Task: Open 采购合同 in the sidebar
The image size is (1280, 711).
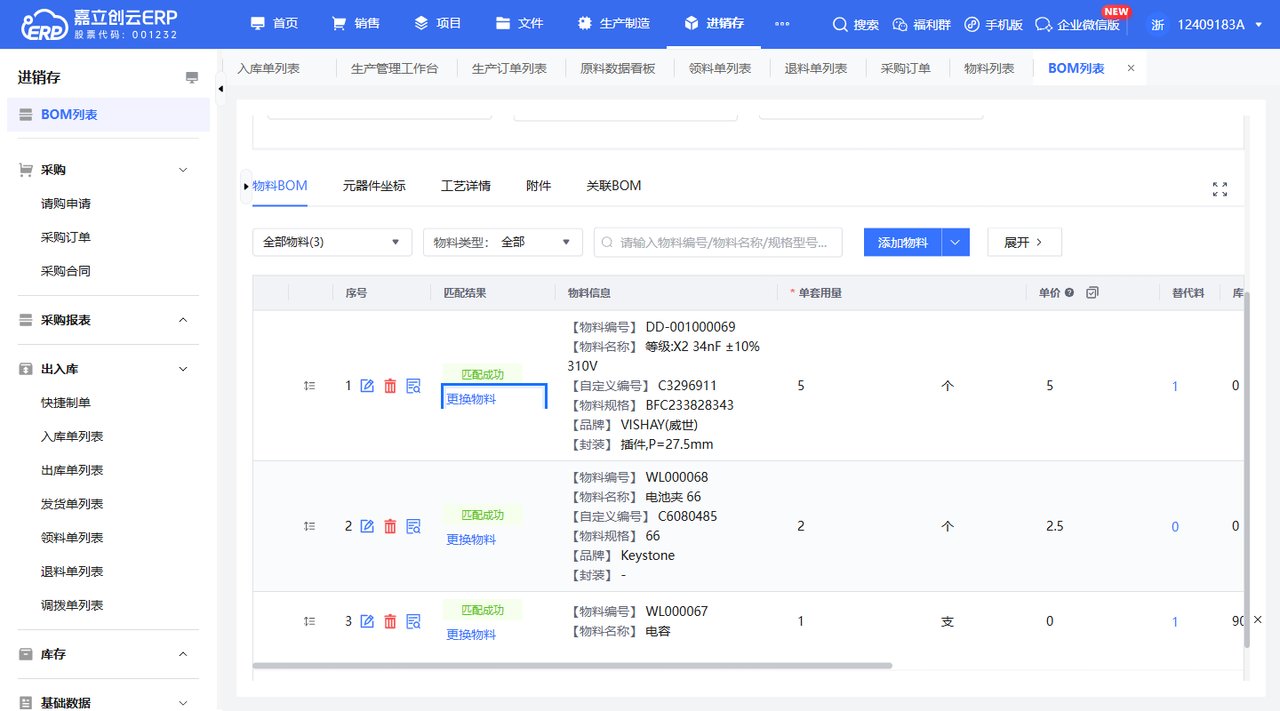Action: pos(66,271)
